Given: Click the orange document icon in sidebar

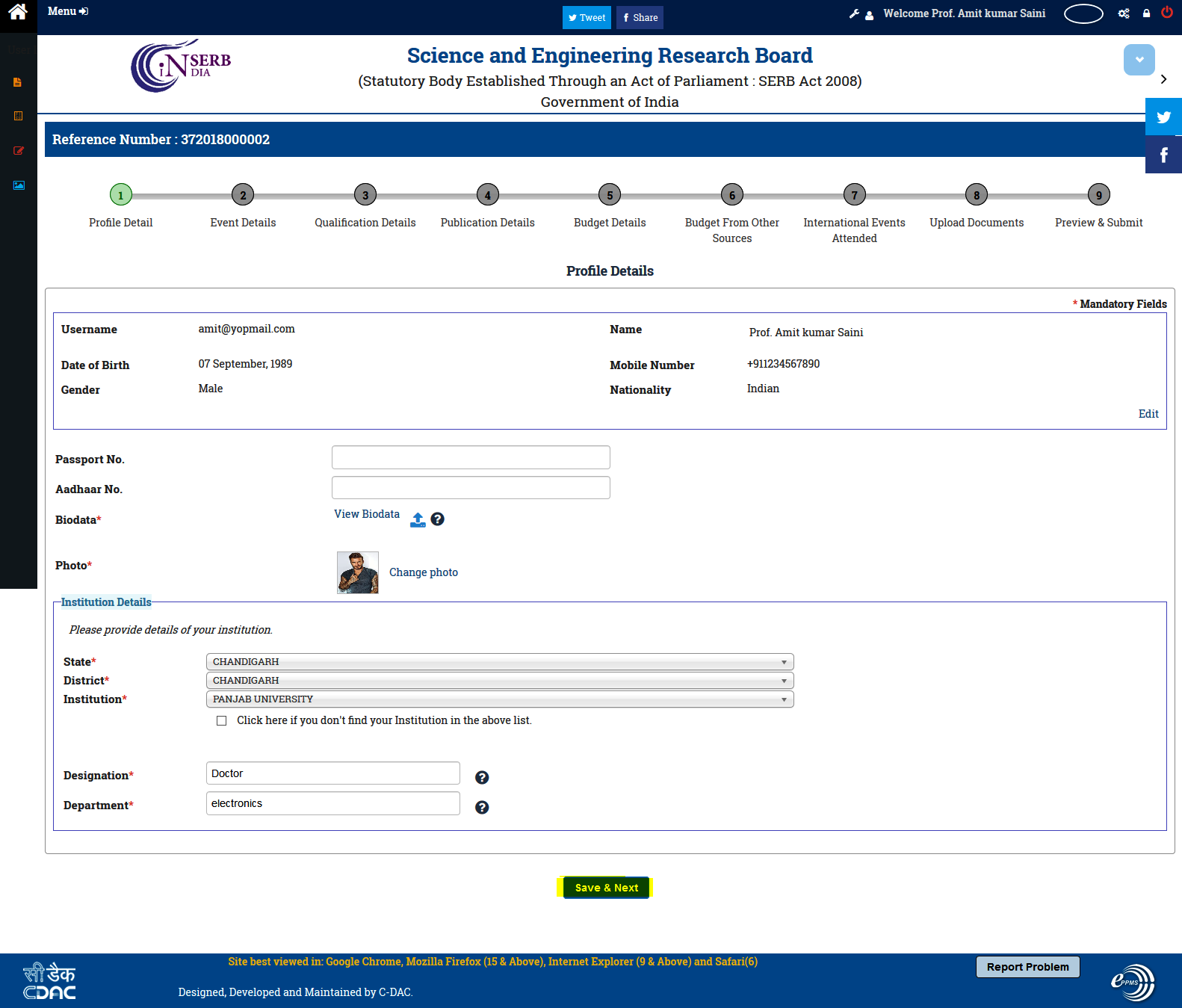Looking at the screenshot, I should 18,82.
